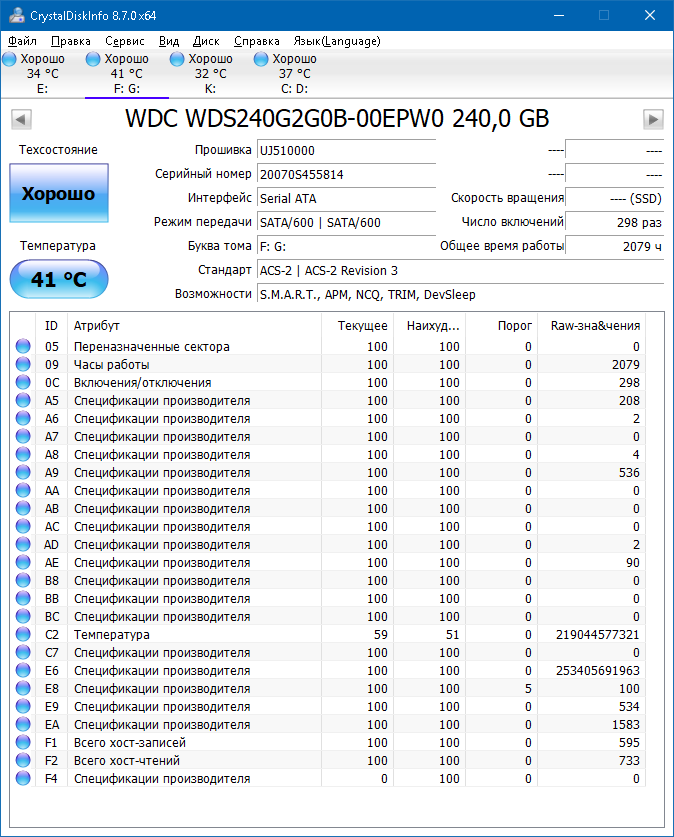
Task: Open the Диск menu
Action: point(206,41)
